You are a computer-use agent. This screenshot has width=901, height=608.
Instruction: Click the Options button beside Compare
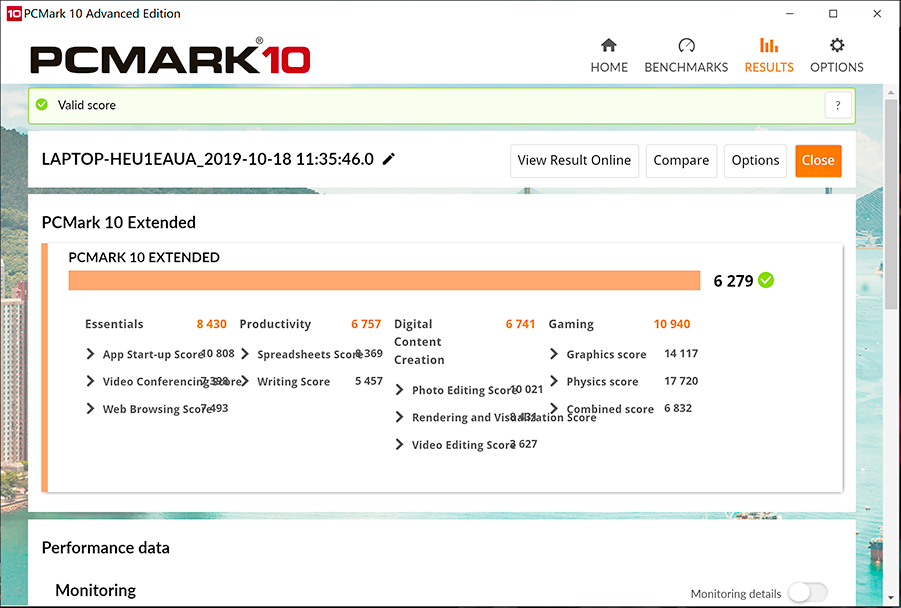click(755, 161)
